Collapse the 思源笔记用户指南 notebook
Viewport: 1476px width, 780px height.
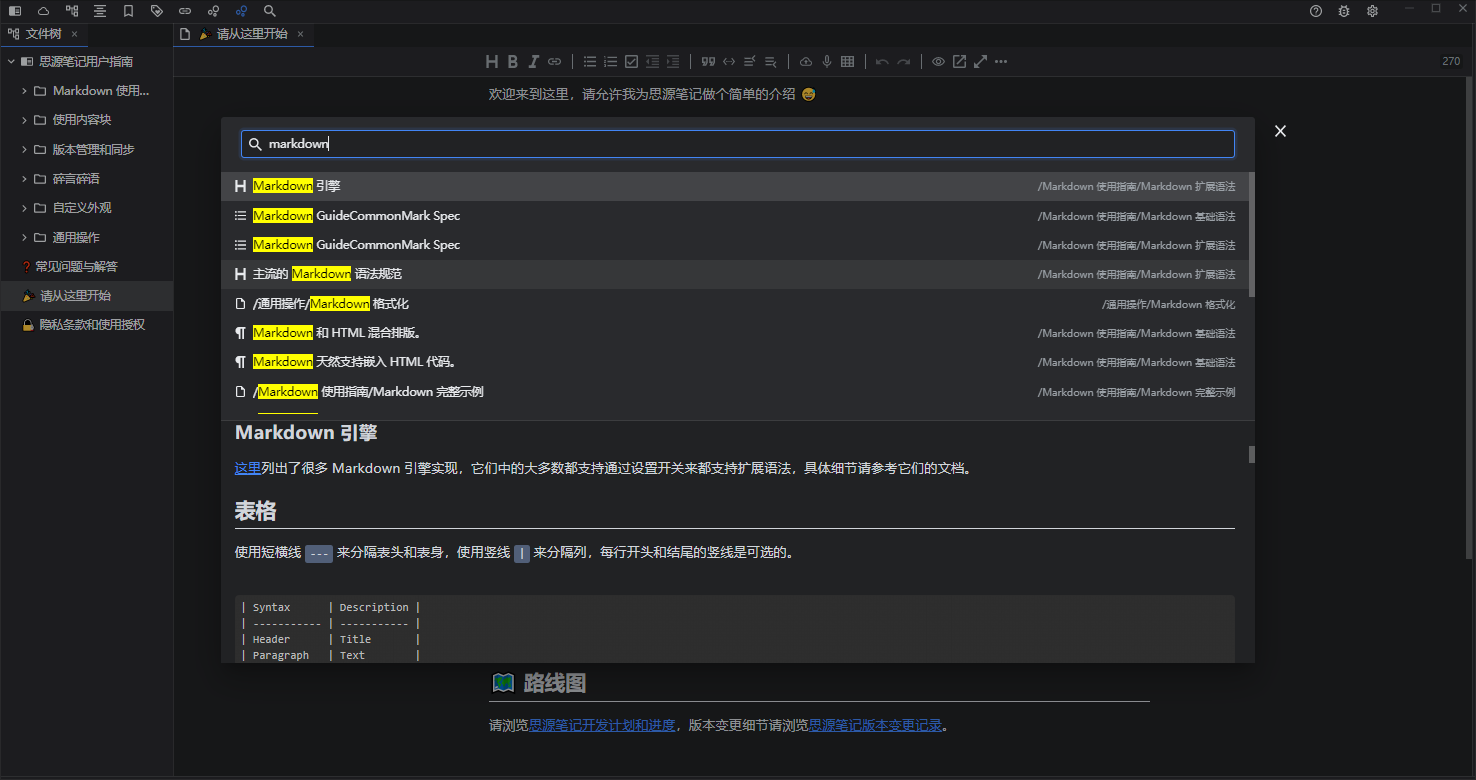click(11, 62)
